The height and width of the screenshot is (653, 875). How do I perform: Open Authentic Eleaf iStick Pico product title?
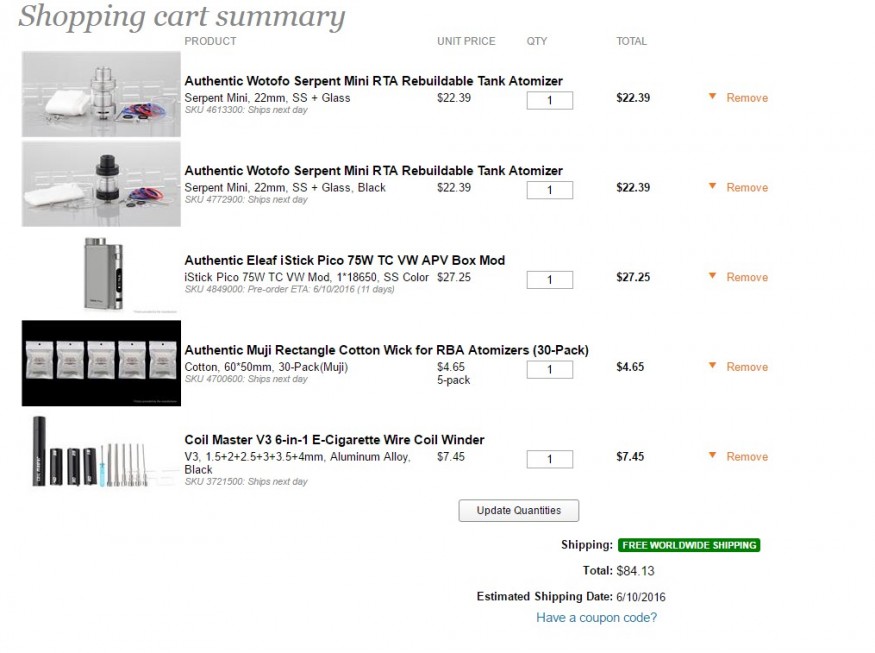click(x=344, y=260)
